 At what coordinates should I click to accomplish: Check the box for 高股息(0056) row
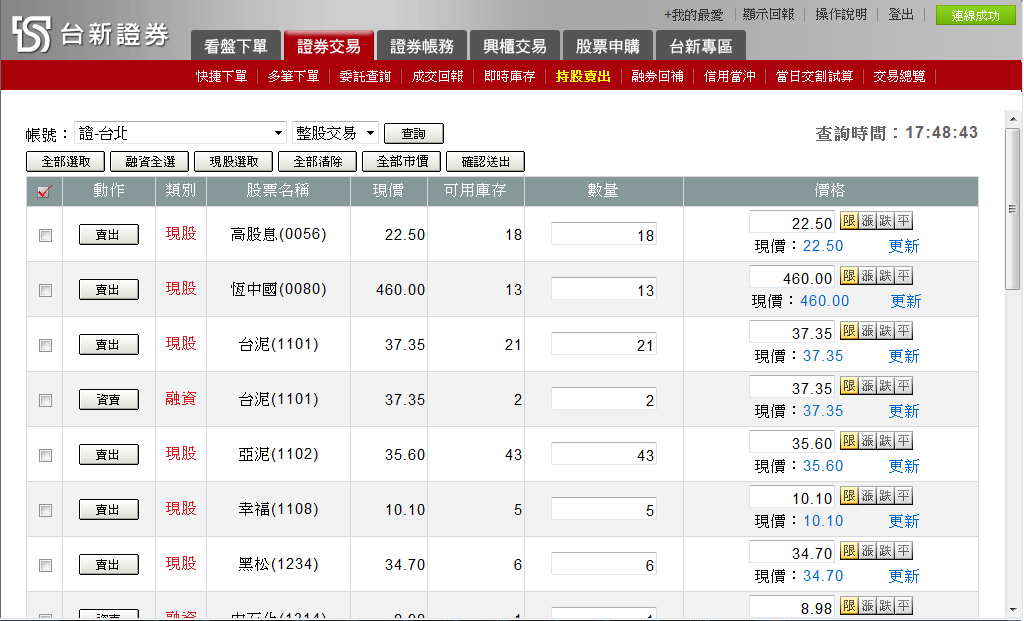(45, 235)
